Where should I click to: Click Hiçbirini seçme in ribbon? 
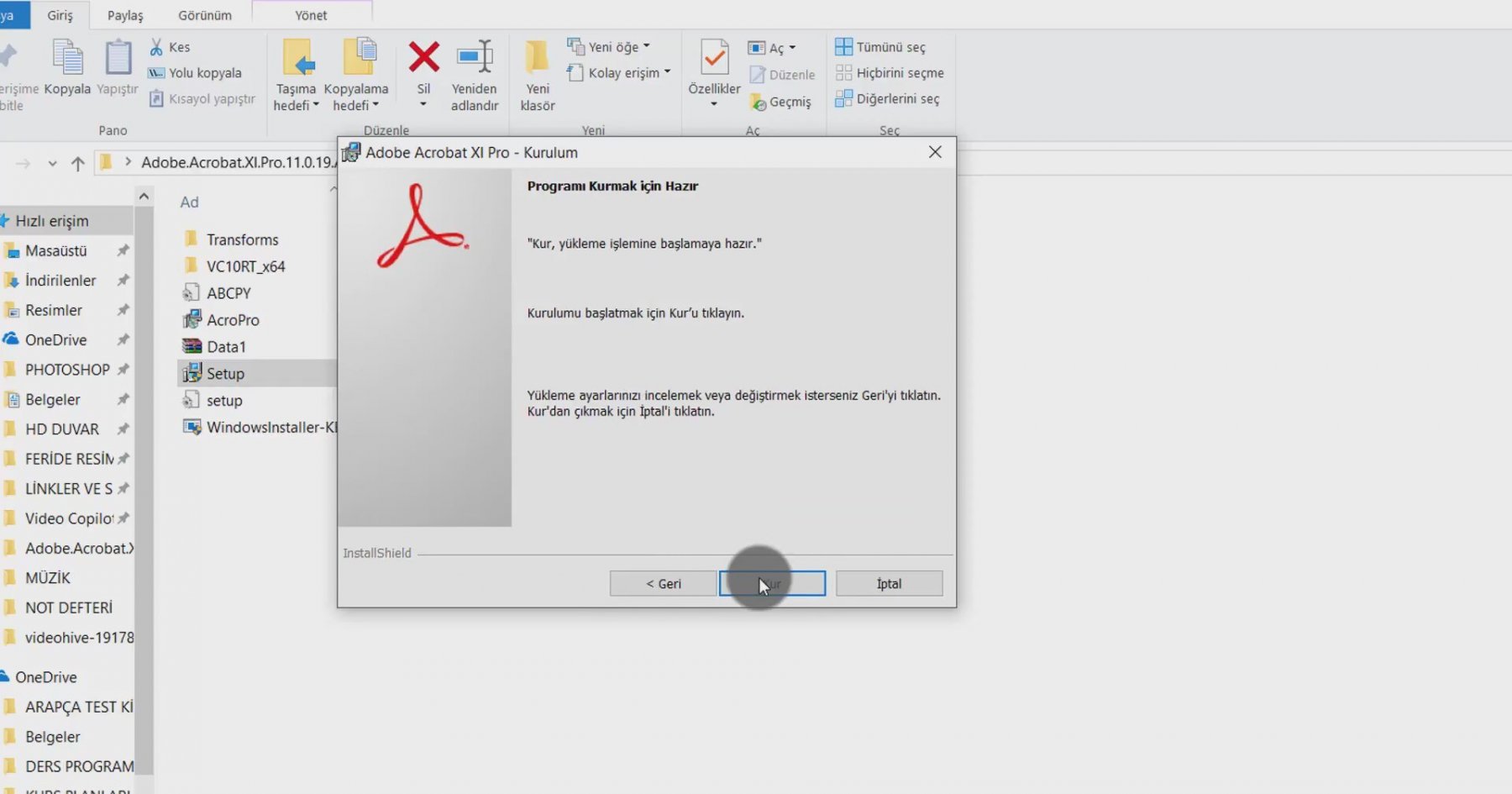[x=890, y=73]
